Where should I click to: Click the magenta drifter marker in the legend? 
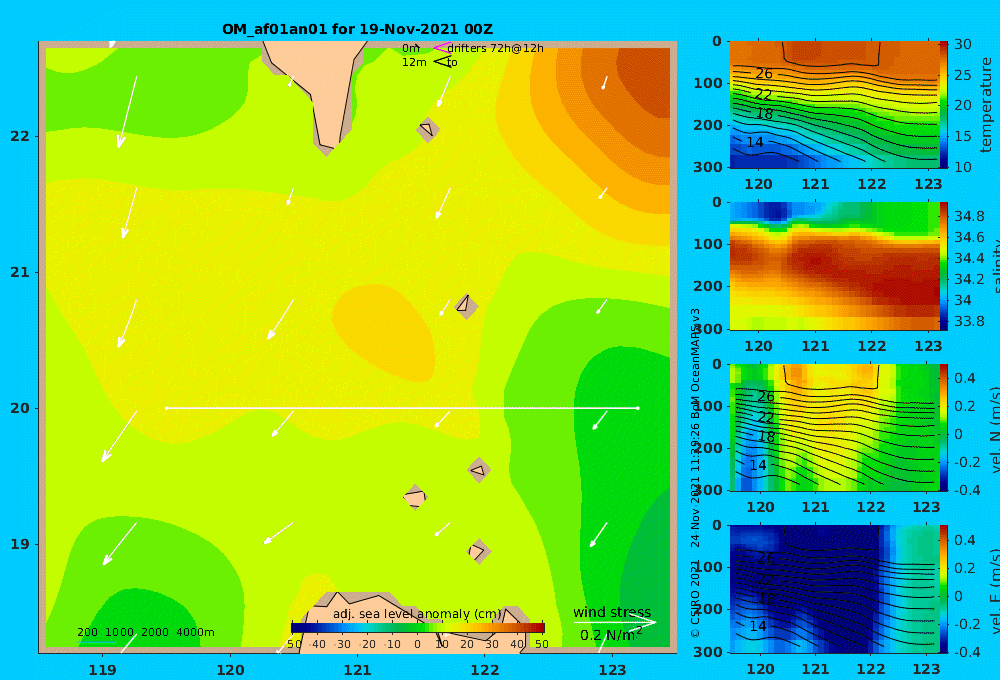[441, 48]
